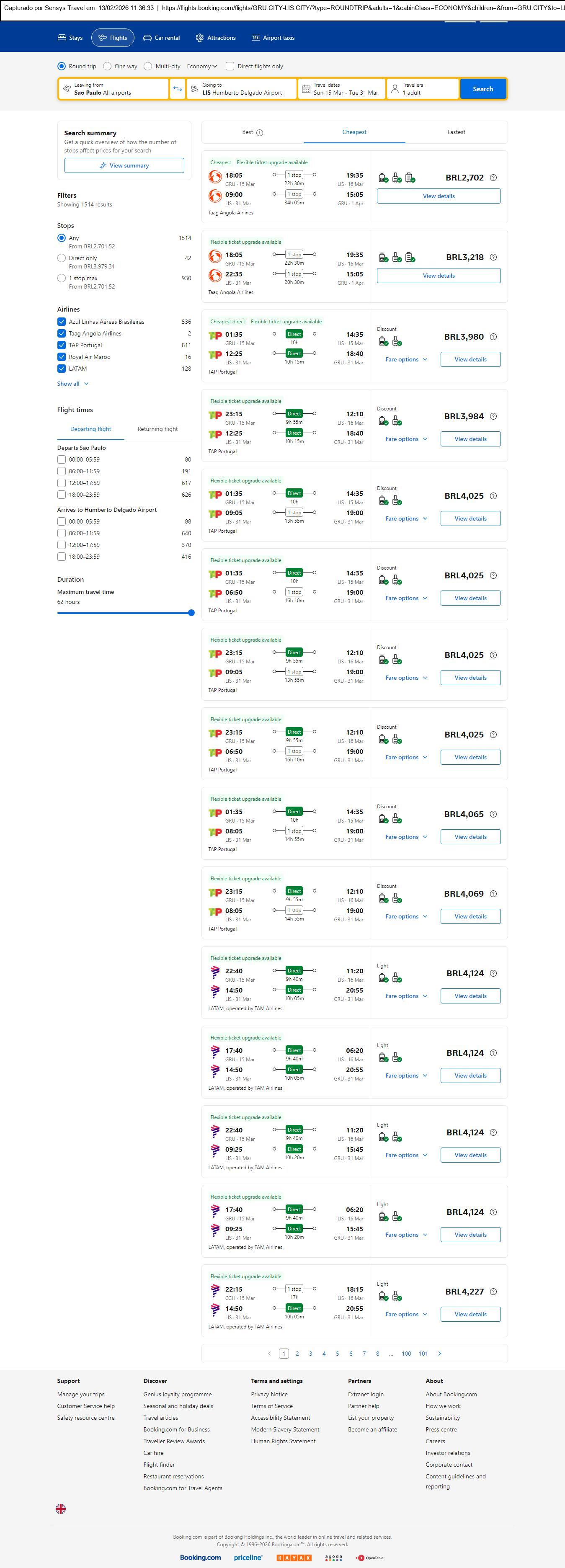Switch to the Returning flight tab

pyautogui.click(x=157, y=429)
